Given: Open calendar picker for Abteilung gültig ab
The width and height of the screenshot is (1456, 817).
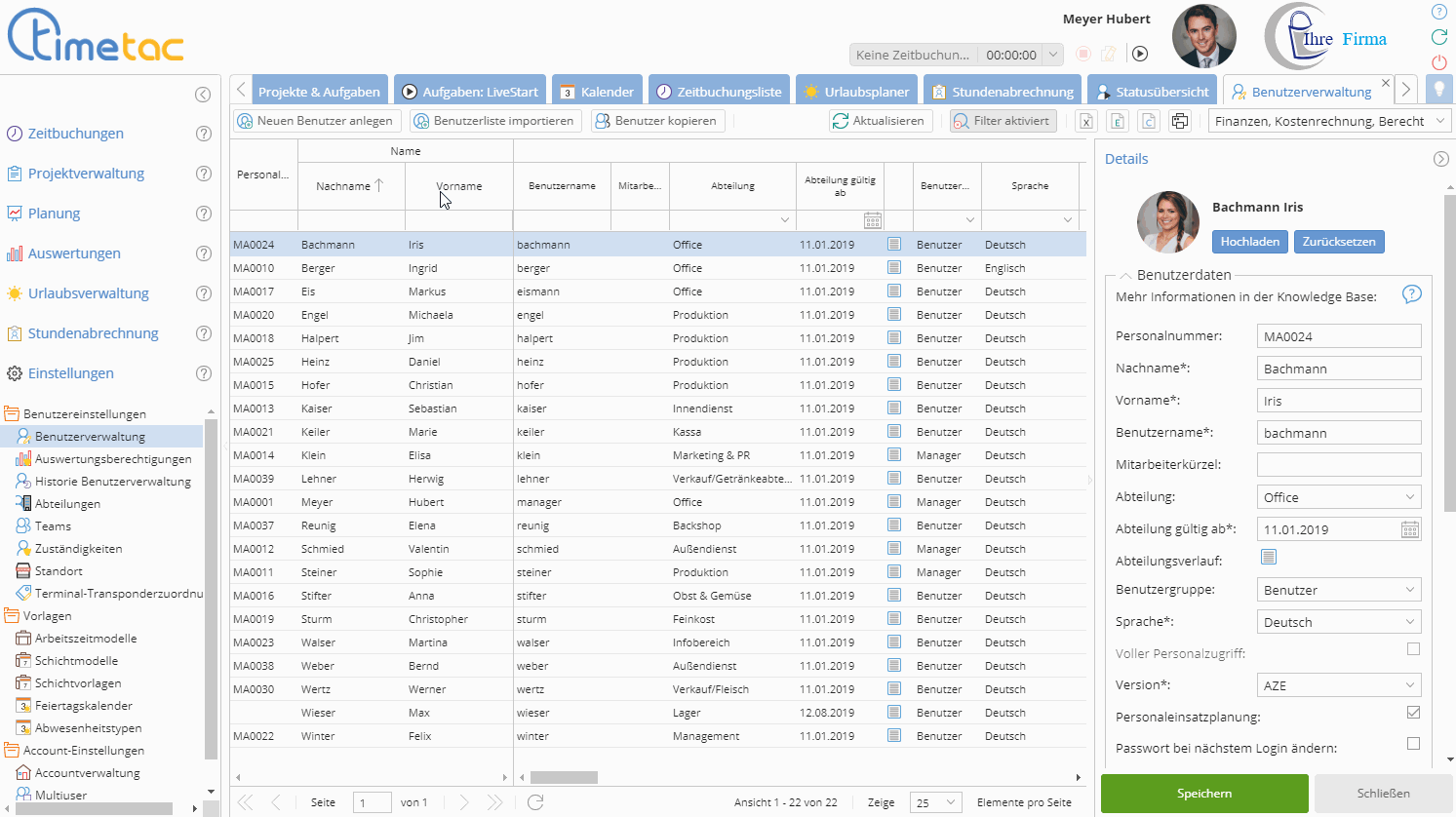Looking at the screenshot, I should (x=1410, y=529).
